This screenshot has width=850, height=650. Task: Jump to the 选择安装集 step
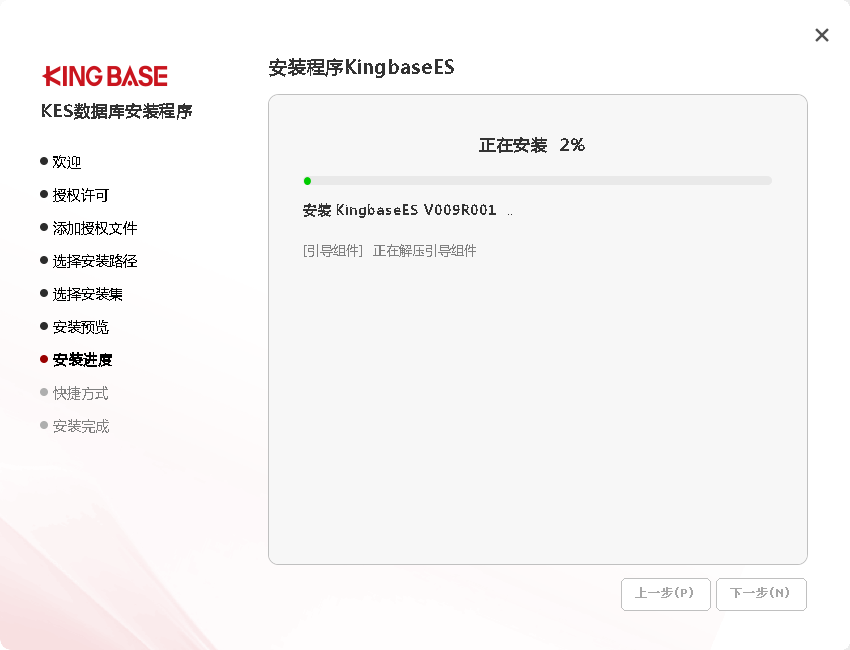(88, 294)
